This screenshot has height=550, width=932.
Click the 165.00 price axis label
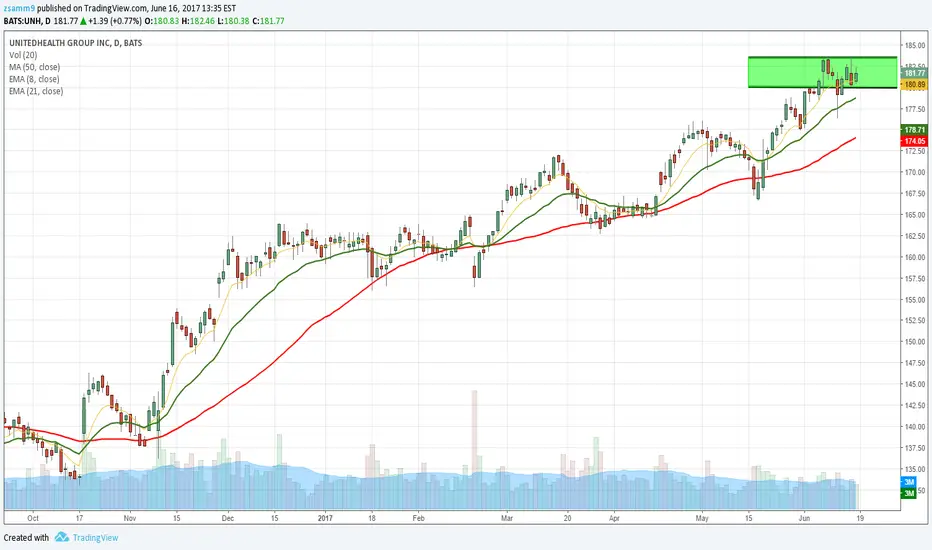pyautogui.click(x=916, y=215)
